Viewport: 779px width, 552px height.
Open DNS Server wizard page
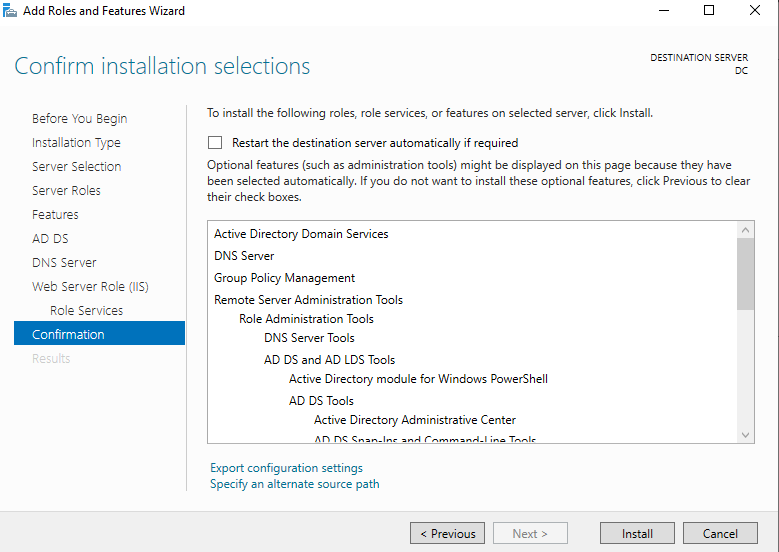[64, 262]
